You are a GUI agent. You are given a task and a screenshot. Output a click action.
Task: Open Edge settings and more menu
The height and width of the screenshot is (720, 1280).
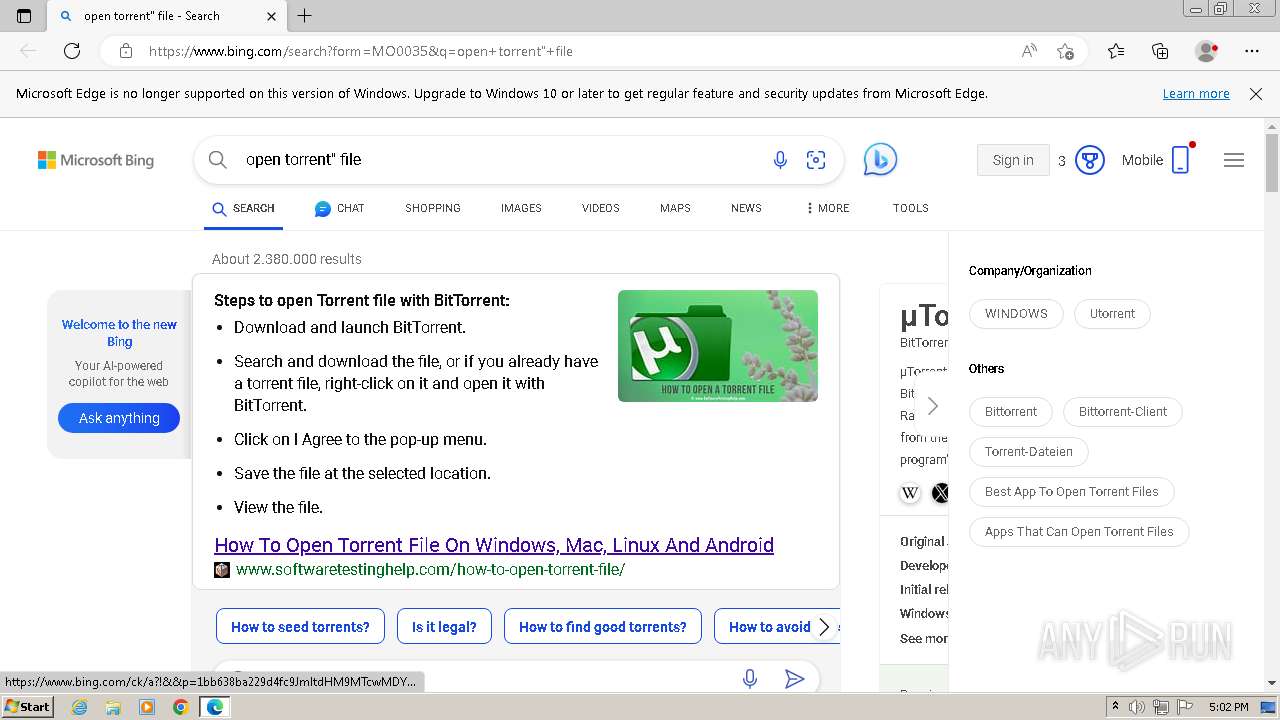click(1252, 51)
